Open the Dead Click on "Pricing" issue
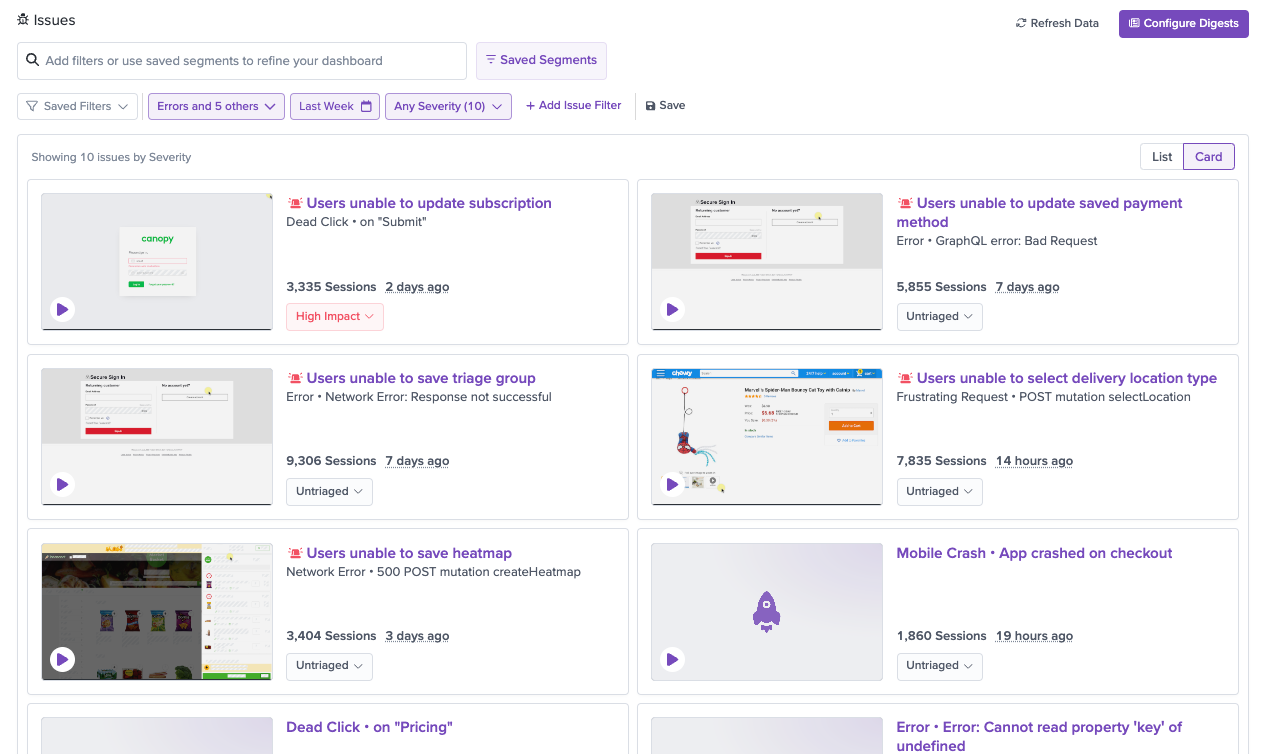1271x754 pixels. [x=369, y=727]
